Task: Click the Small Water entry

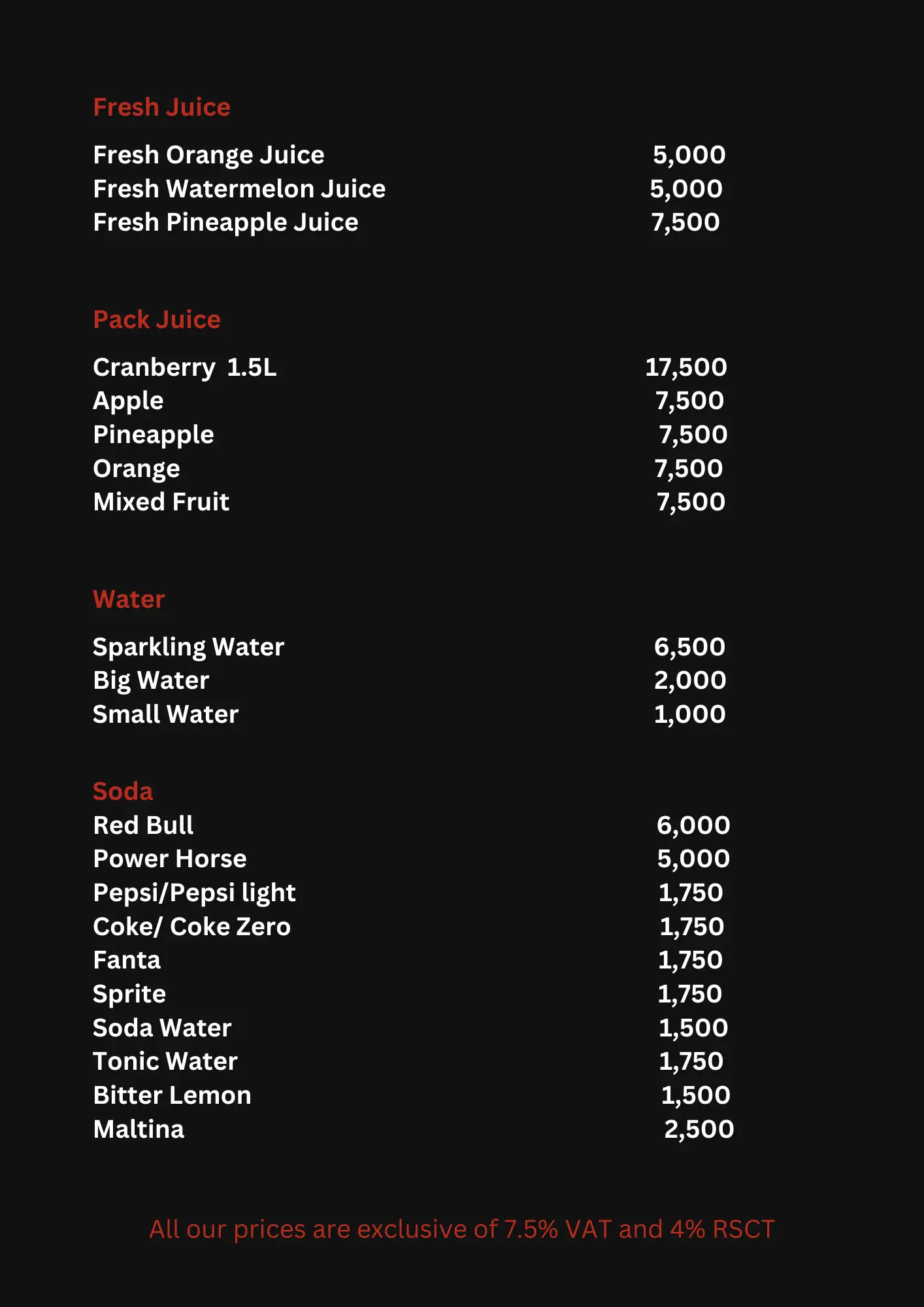Action: (165, 714)
